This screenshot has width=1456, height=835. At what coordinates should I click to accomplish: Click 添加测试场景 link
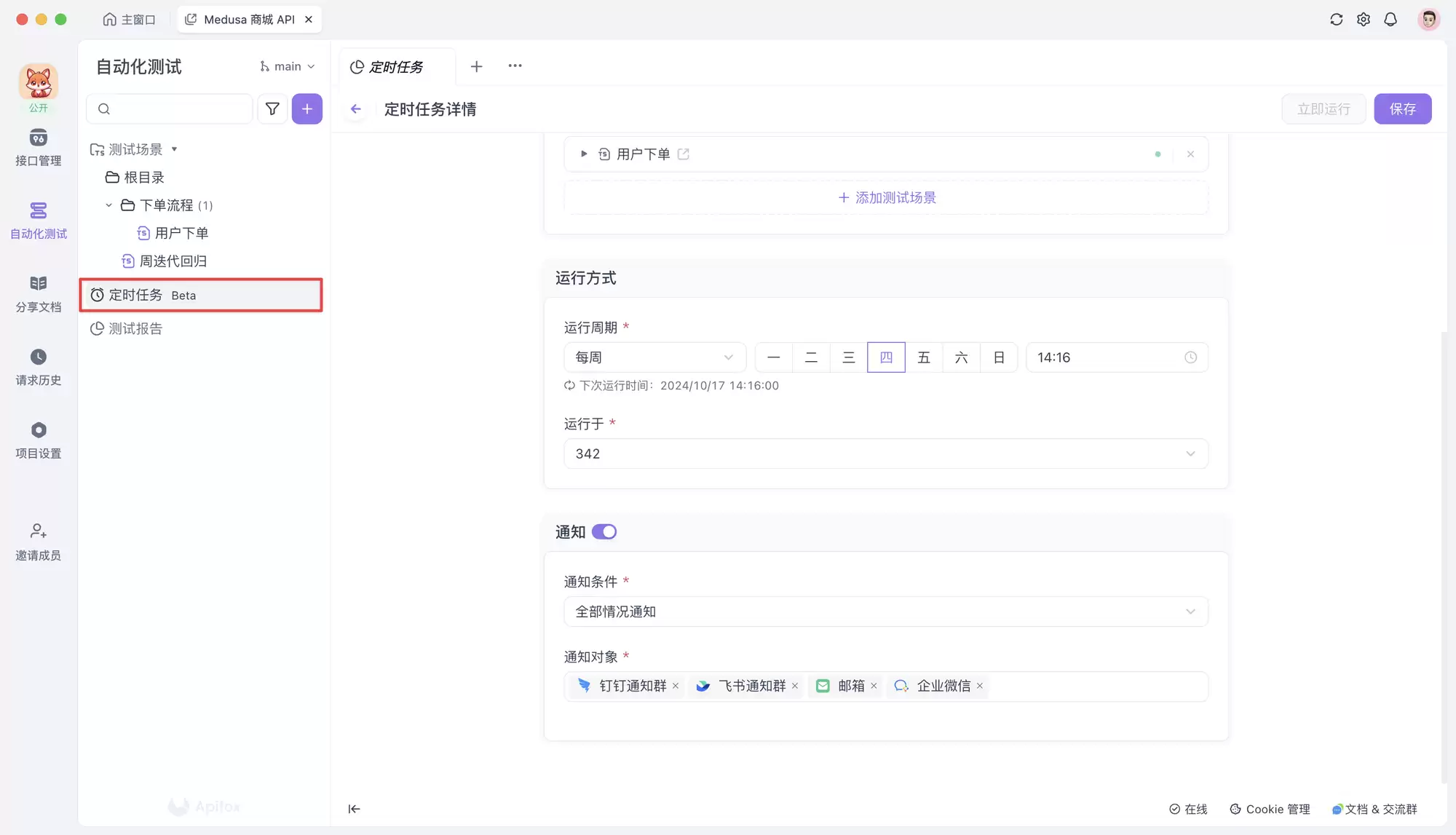(x=886, y=198)
